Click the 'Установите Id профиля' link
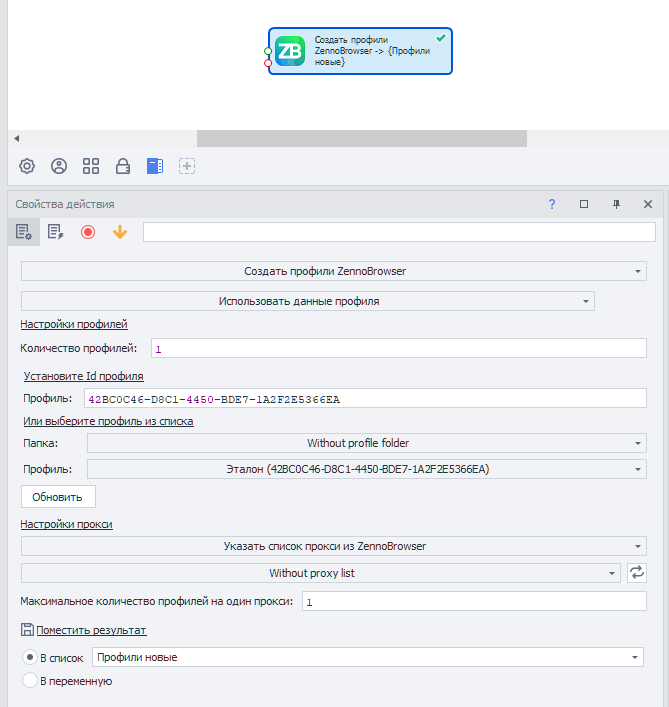Screen dimensions: 669x707 tap(83, 376)
